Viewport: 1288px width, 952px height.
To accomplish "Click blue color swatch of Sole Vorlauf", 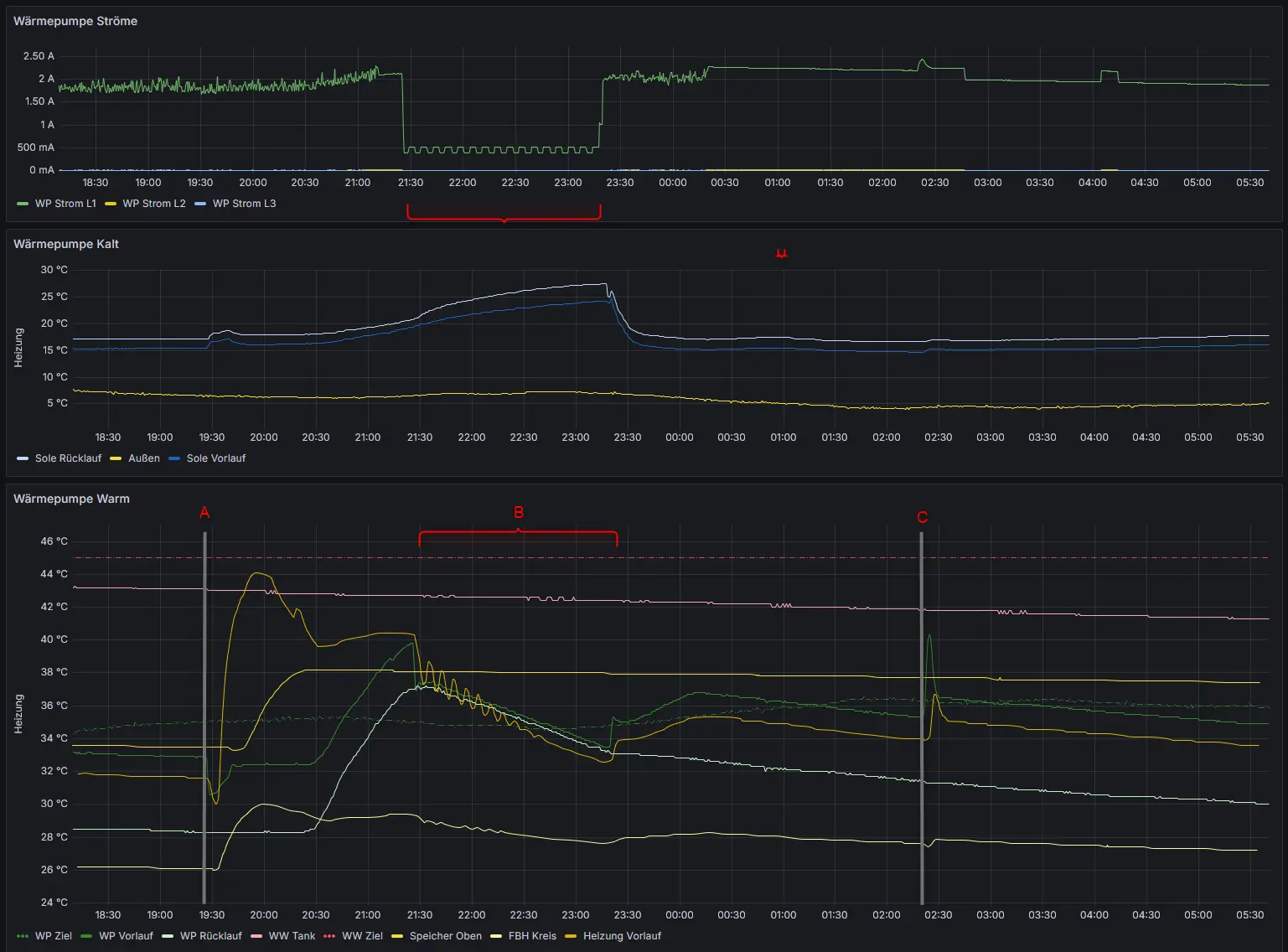I will [x=174, y=458].
